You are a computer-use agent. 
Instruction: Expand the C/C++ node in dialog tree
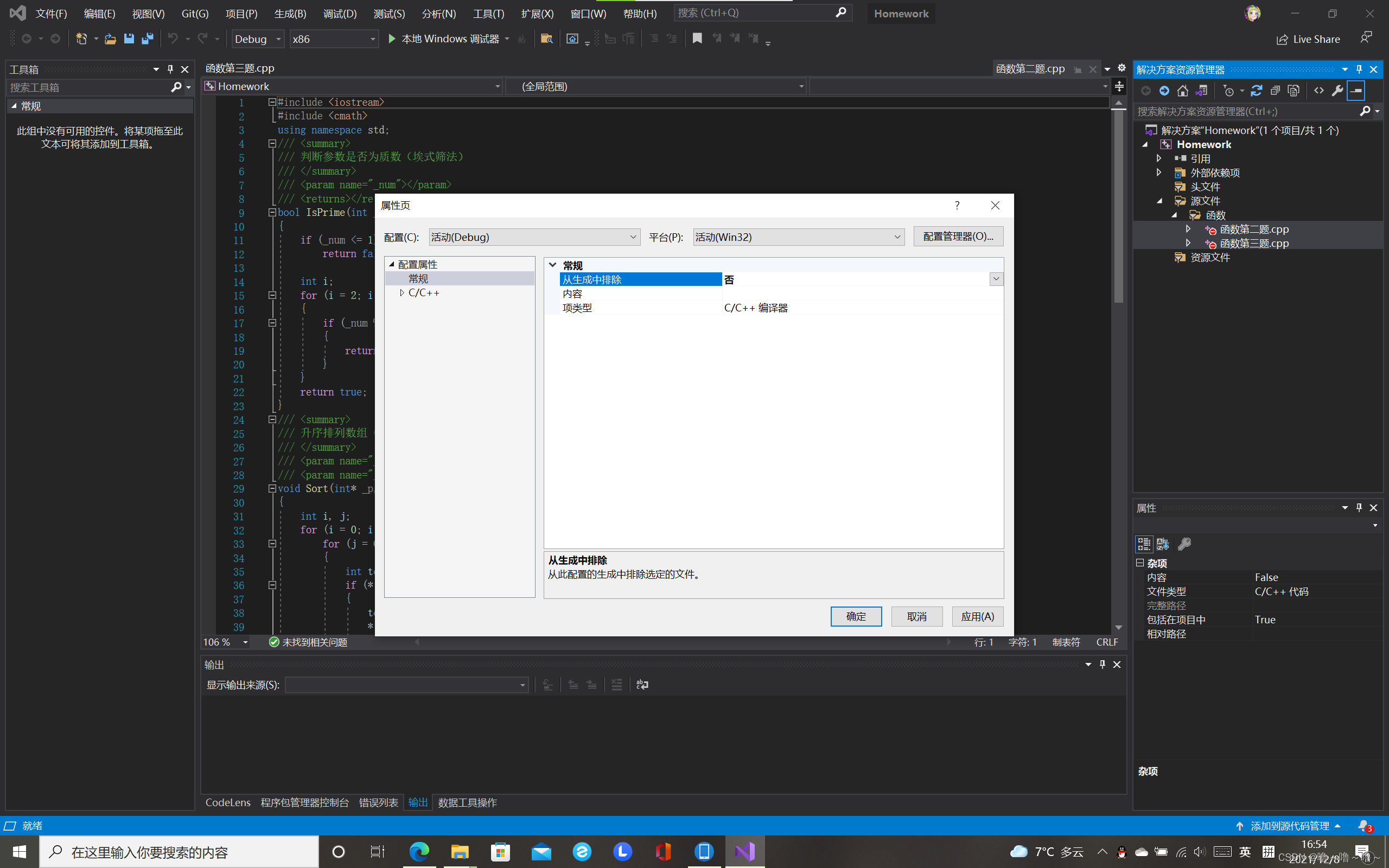pos(402,293)
